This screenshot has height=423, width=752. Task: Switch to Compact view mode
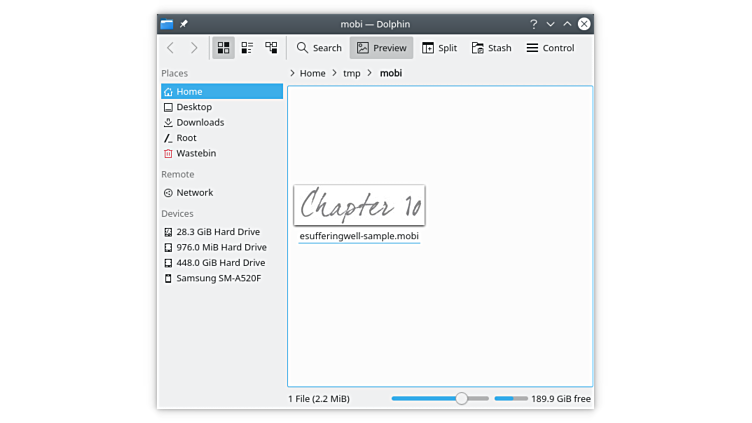[247, 48]
